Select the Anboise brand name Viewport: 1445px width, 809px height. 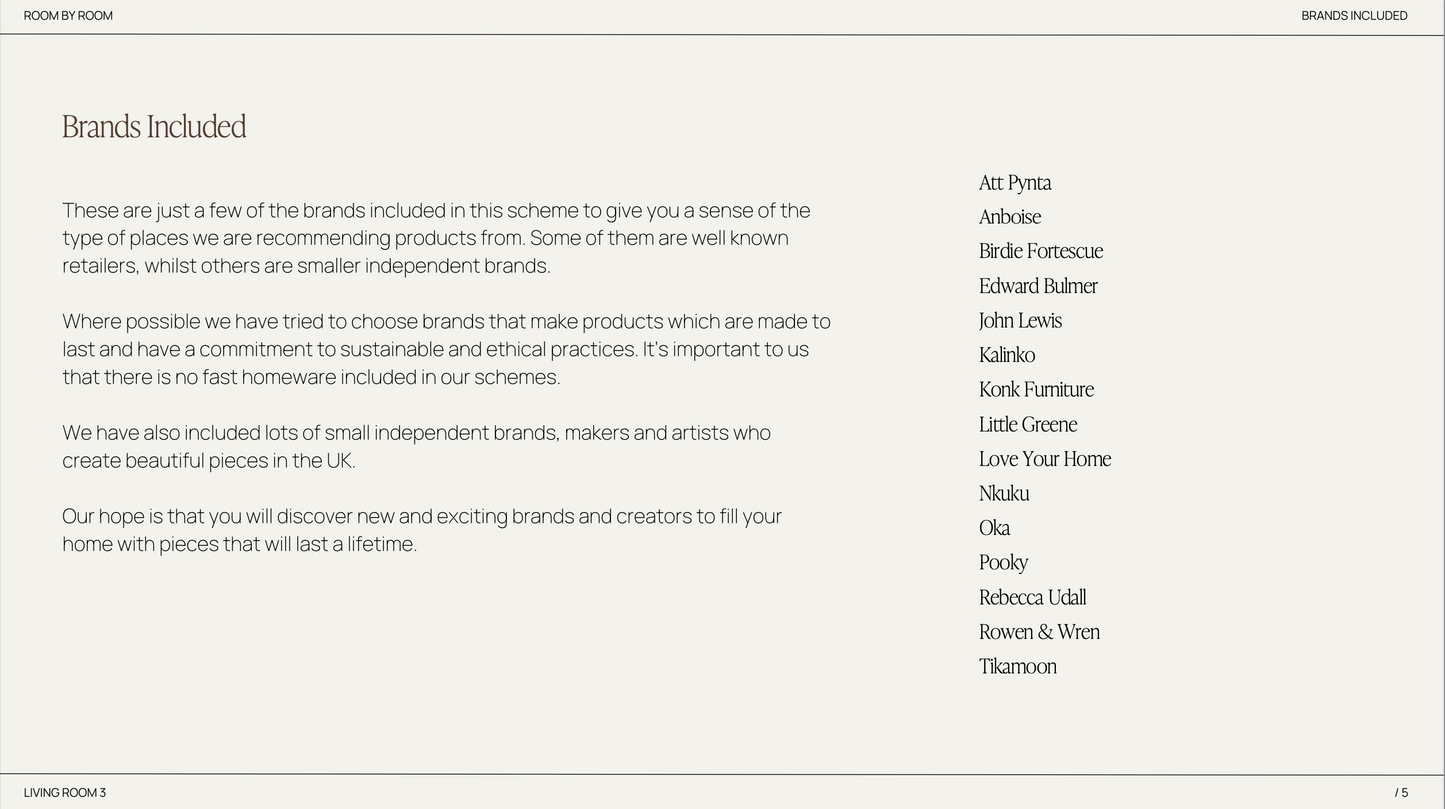1010,217
